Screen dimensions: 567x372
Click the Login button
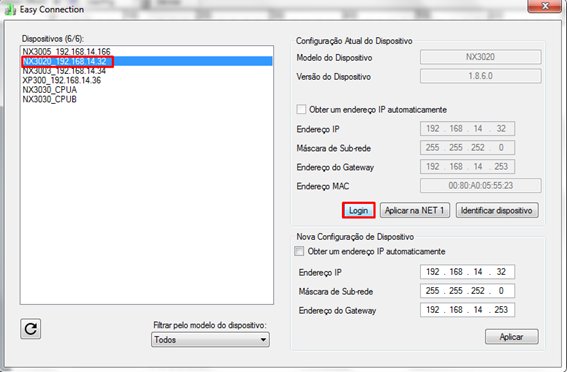pyautogui.click(x=358, y=210)
